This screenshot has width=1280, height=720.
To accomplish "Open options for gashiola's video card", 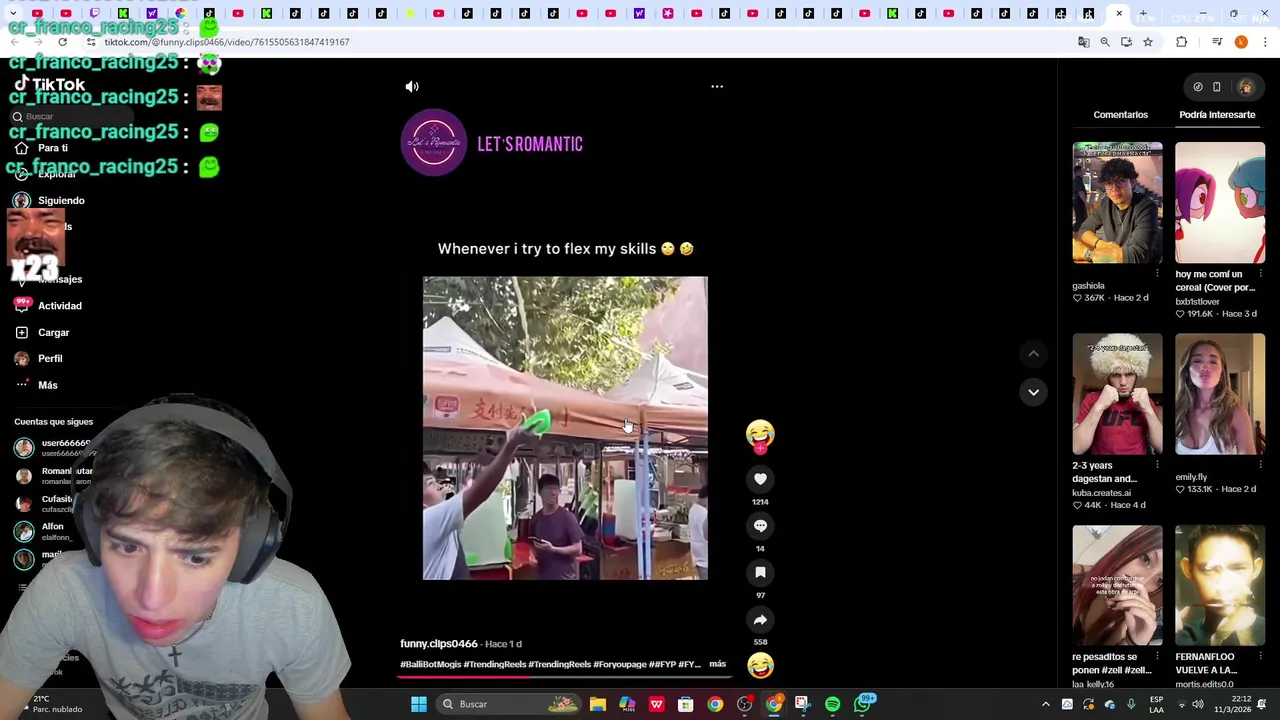I will pos(1157,274).
